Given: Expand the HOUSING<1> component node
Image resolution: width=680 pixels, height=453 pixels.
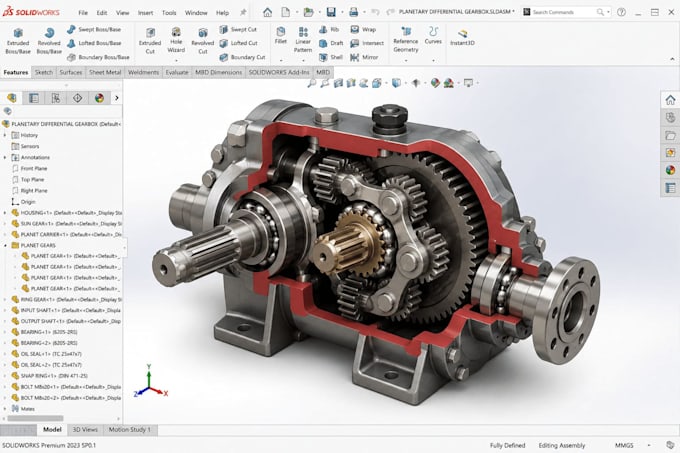Looking at the screenshot, I should tap(5, 213).
